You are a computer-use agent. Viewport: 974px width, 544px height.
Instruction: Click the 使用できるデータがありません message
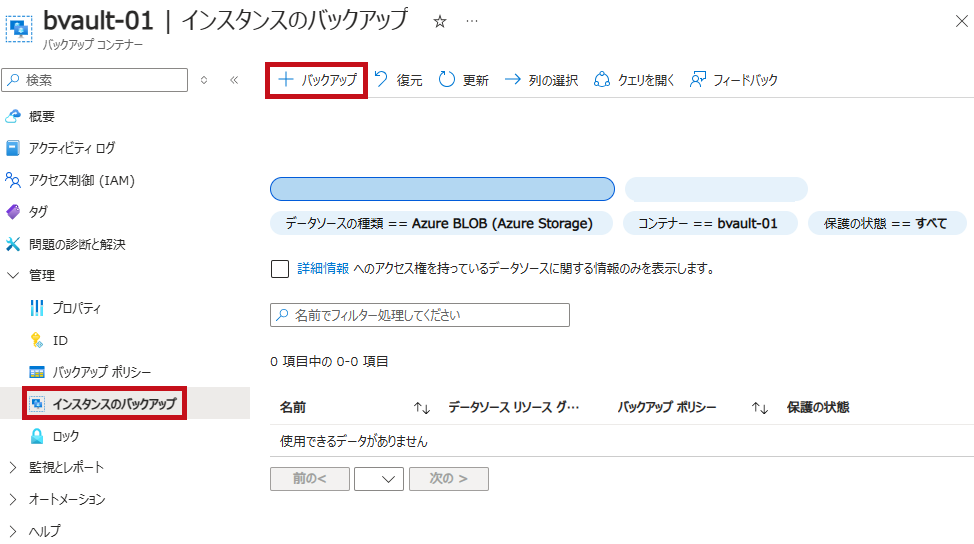pos(353,441)
